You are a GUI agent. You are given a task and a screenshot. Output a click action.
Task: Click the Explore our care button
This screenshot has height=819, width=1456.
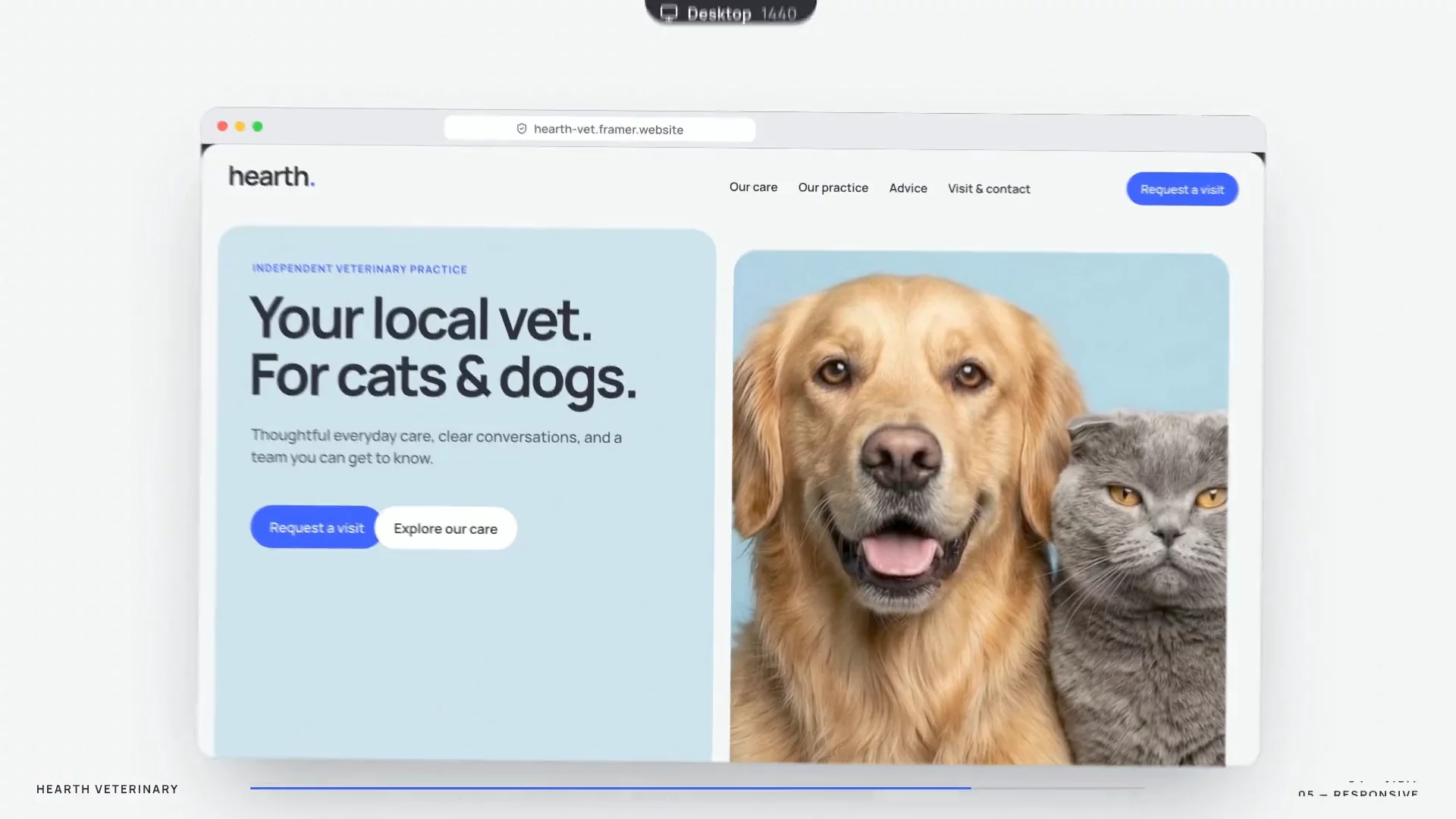click(x=446, y=529)
